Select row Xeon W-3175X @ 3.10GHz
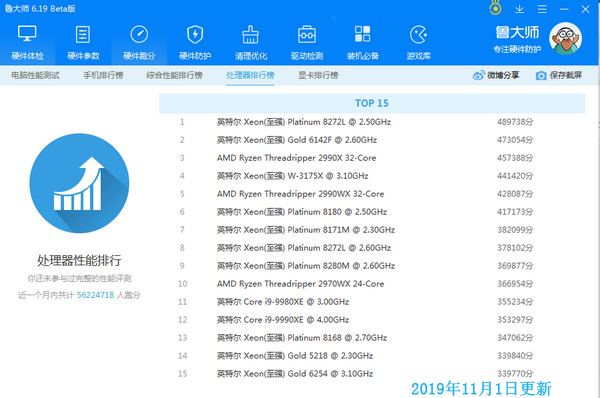 click(372, 176)
